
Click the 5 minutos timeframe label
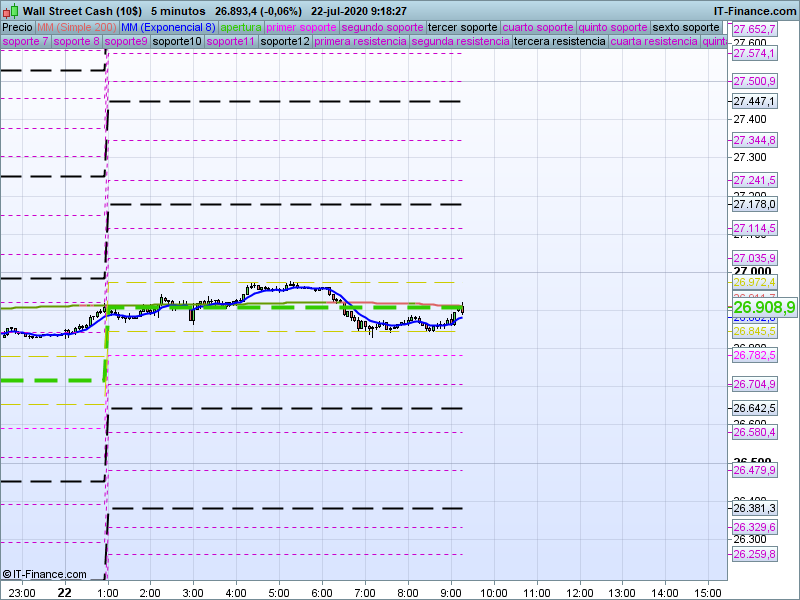[178, 11]
